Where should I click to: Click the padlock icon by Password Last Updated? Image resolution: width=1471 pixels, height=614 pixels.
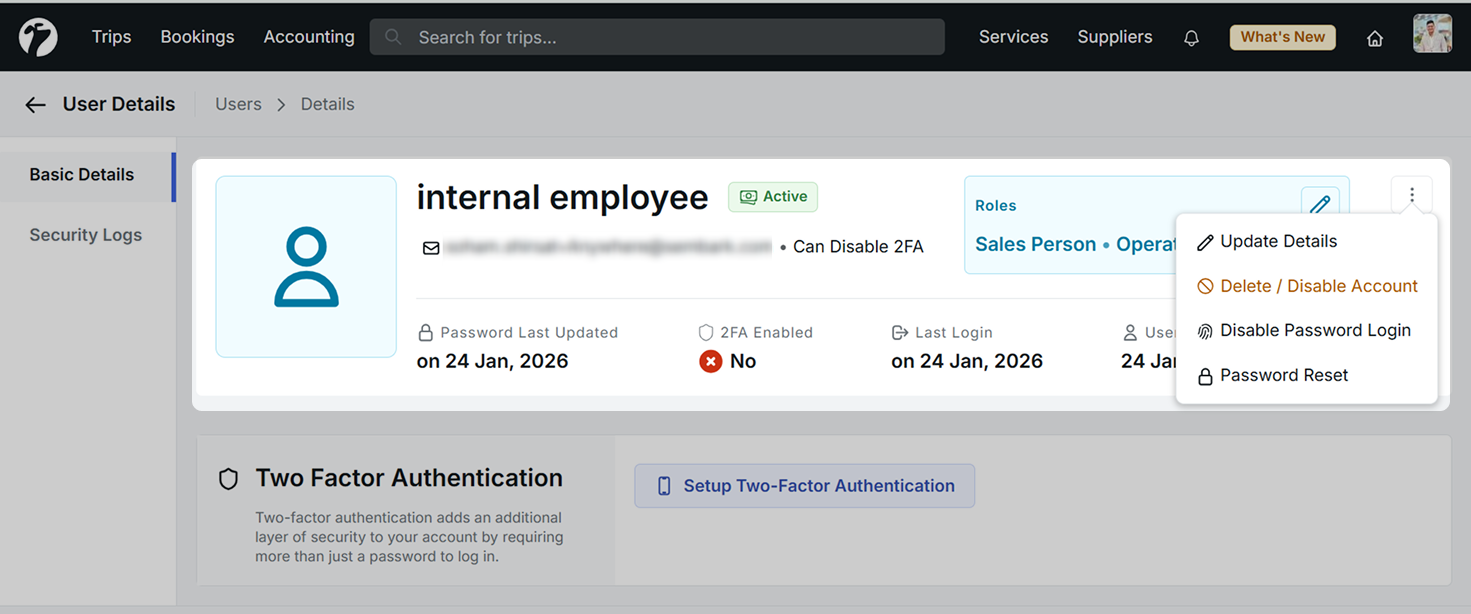[425, 332]
